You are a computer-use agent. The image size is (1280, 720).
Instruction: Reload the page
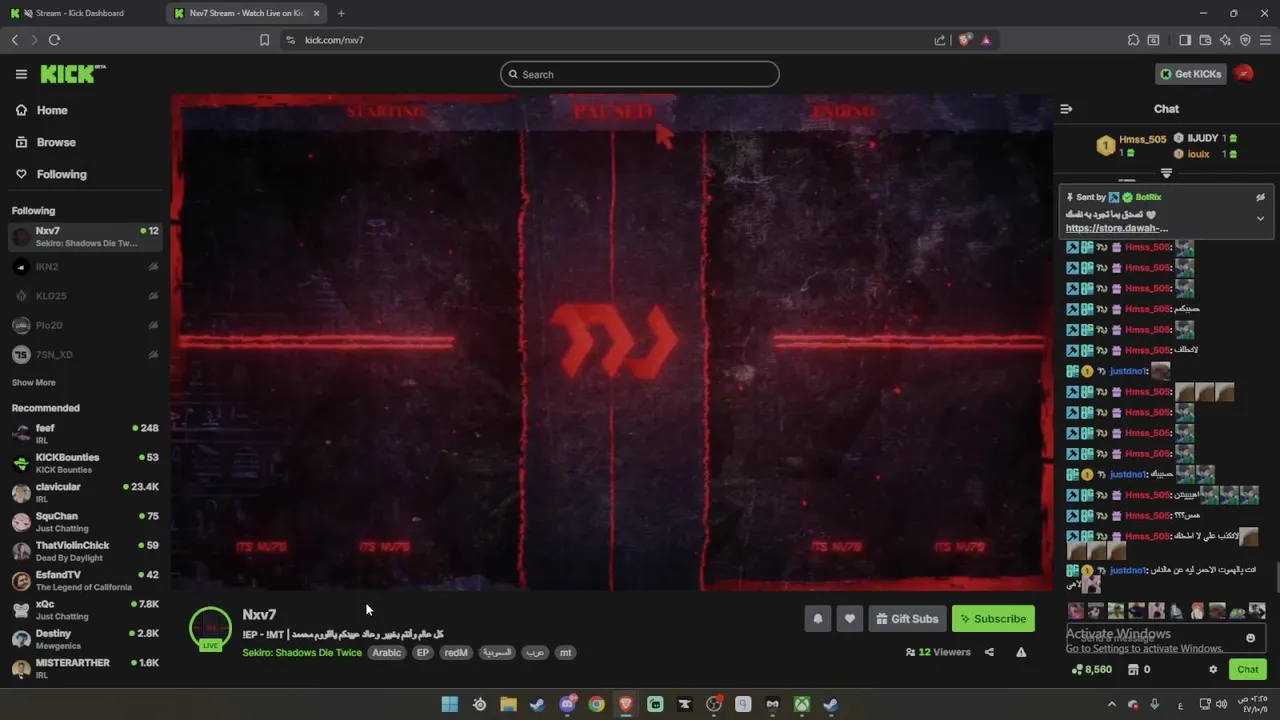pos(54,40)
